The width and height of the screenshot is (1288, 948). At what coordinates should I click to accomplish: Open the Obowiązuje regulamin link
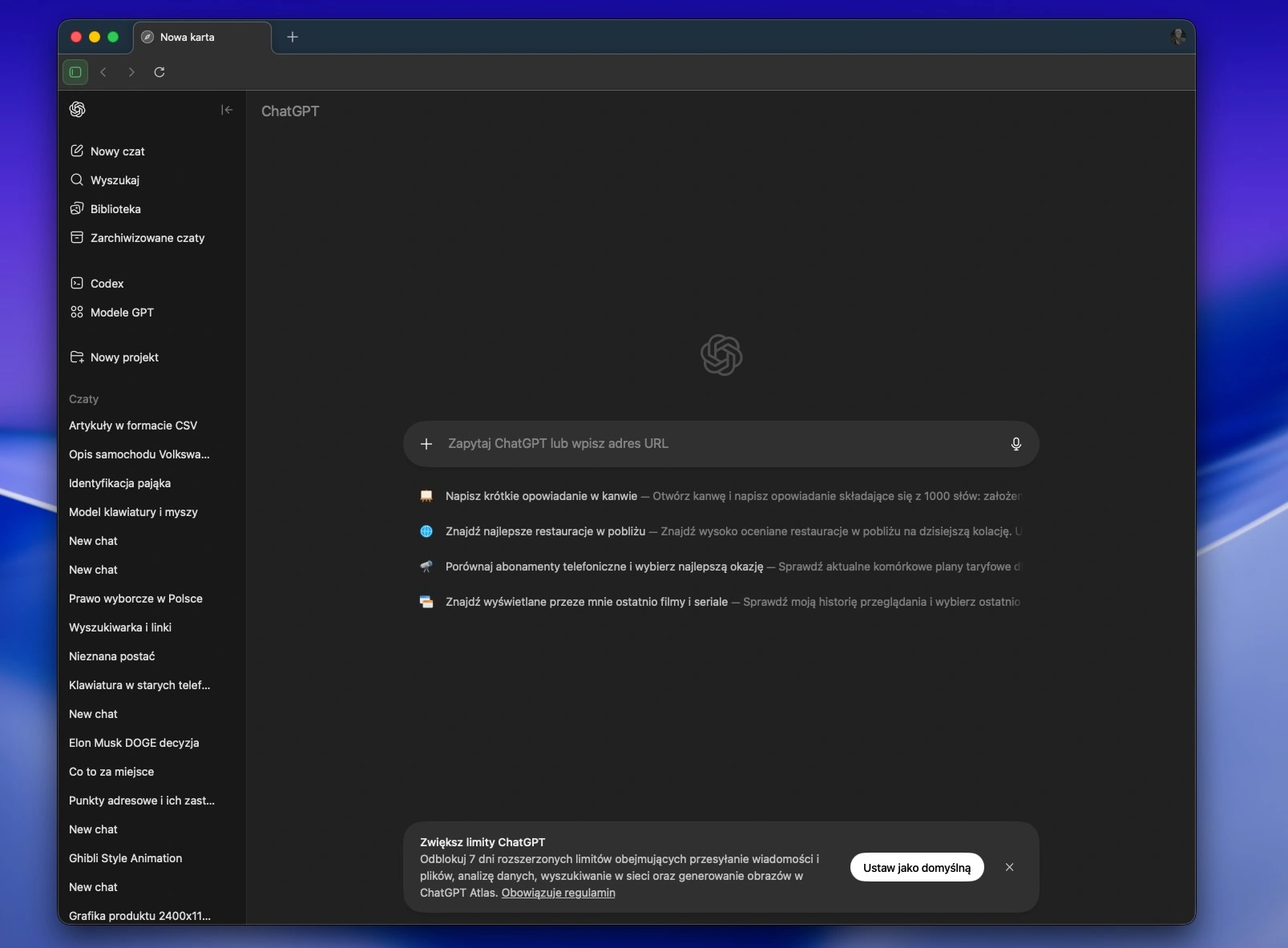558,893
